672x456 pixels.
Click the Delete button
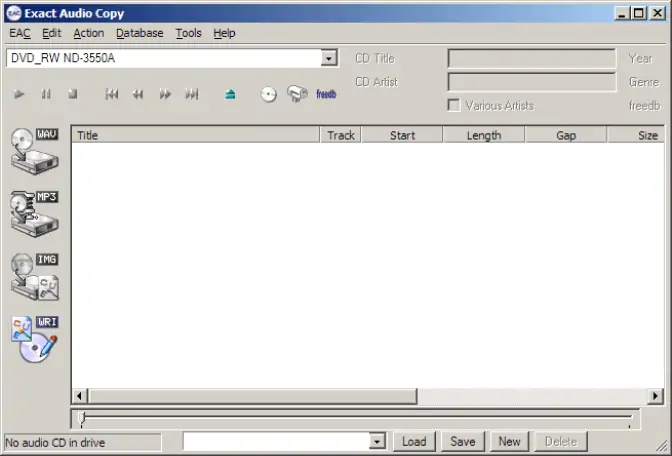[561, 441]
